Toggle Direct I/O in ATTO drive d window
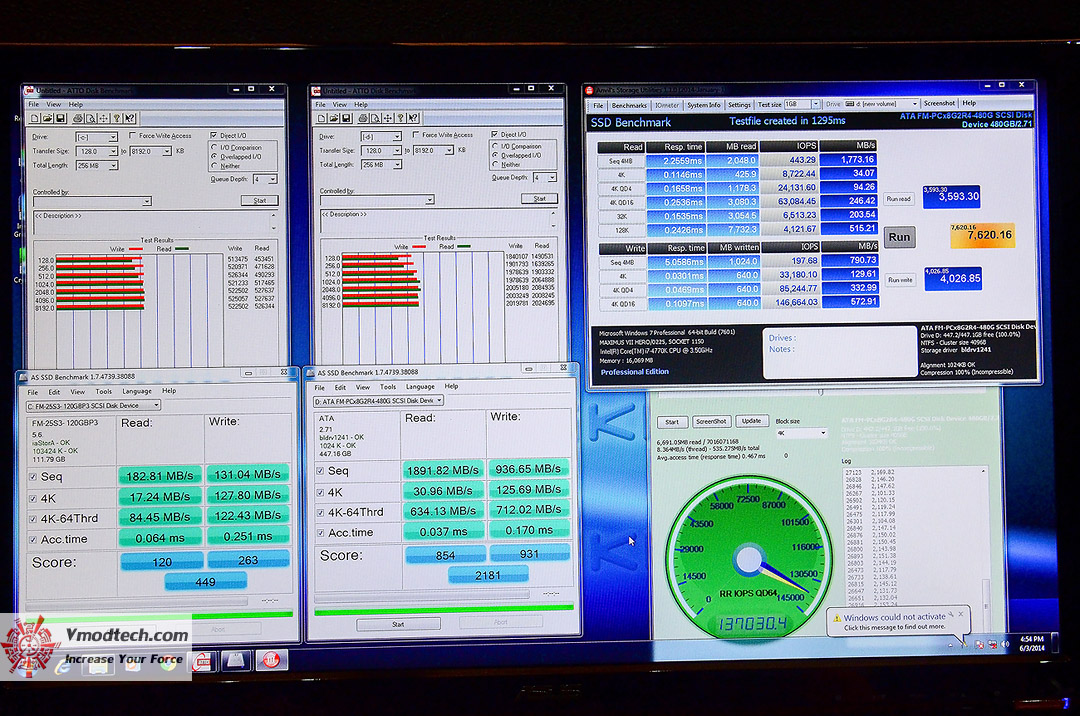The height and width of the screenshot is (716, 1080). click(495, 134)
